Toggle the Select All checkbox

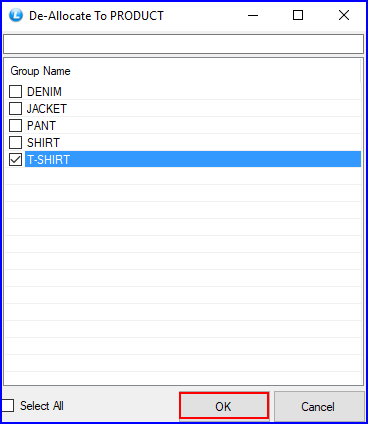tap(7, 406)
